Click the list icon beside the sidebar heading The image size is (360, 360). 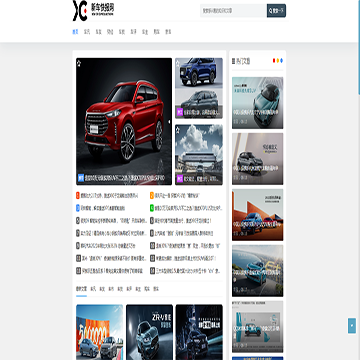tap(233, 61)
